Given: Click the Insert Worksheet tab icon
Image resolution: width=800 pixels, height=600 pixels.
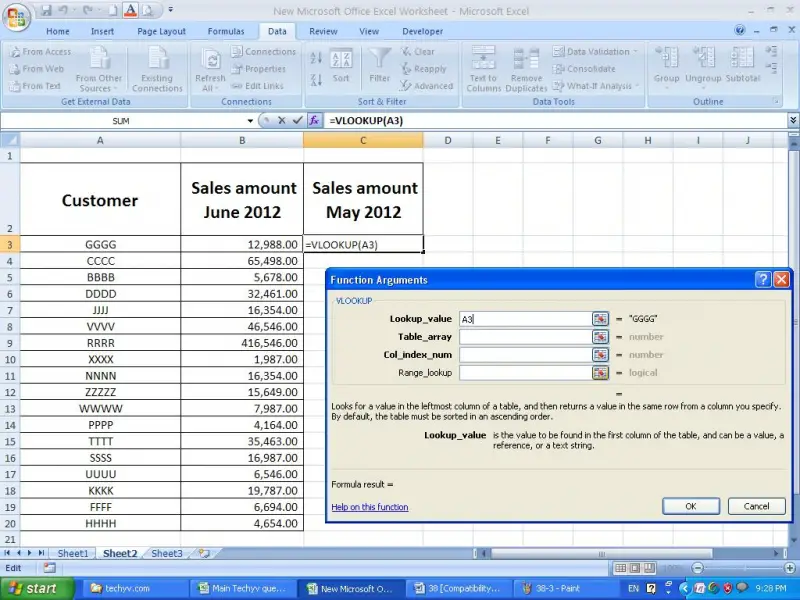Looking at the screenshot, I should coord(204,553).
